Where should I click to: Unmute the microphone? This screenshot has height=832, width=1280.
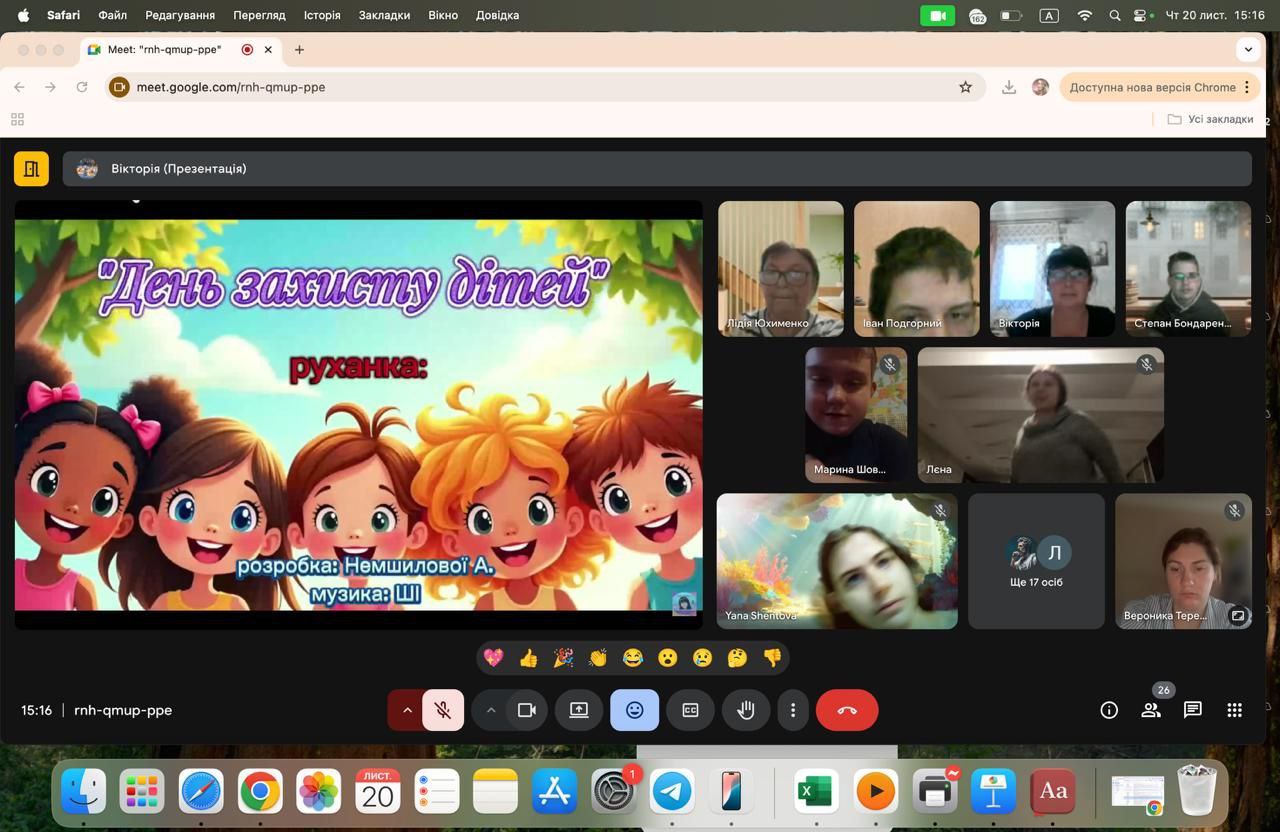coord(443,710)
